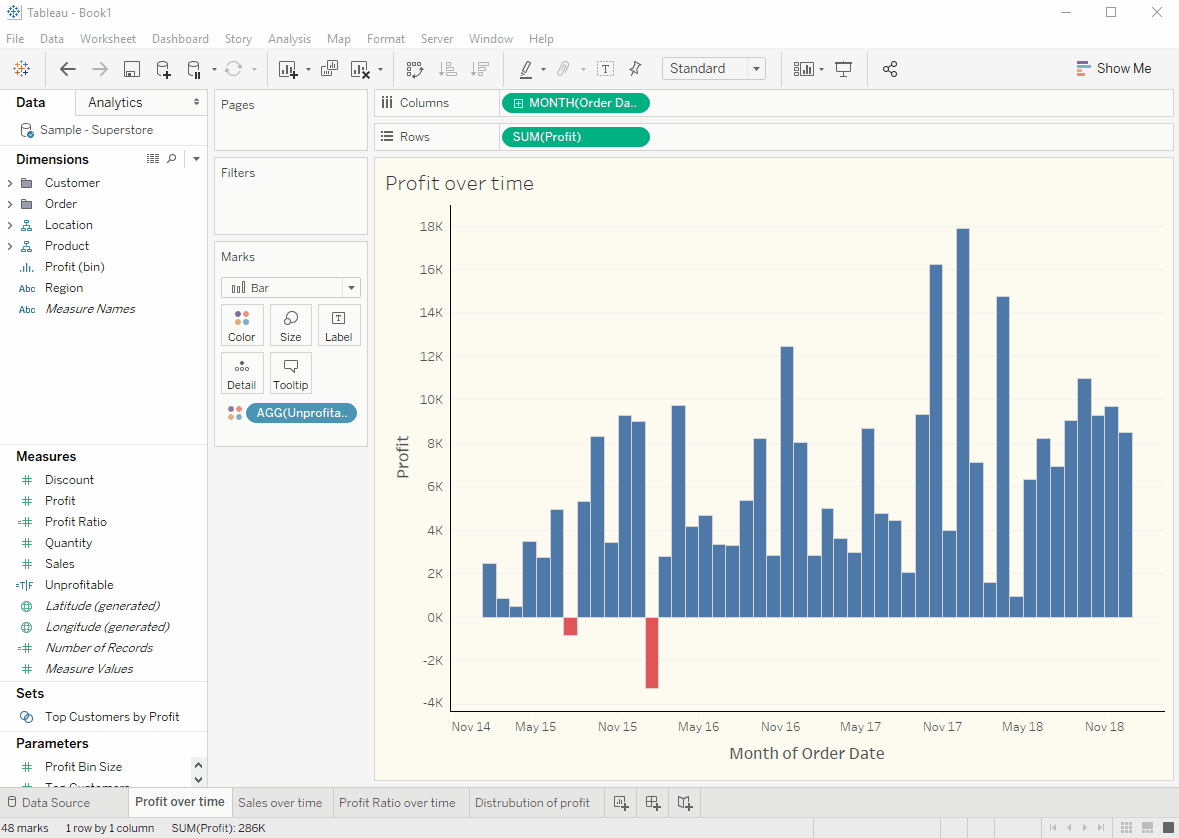Open the Tooltip card in Marks
Image resolution: width=1179 pixels, height=838 pixels.
pos(290,373)
